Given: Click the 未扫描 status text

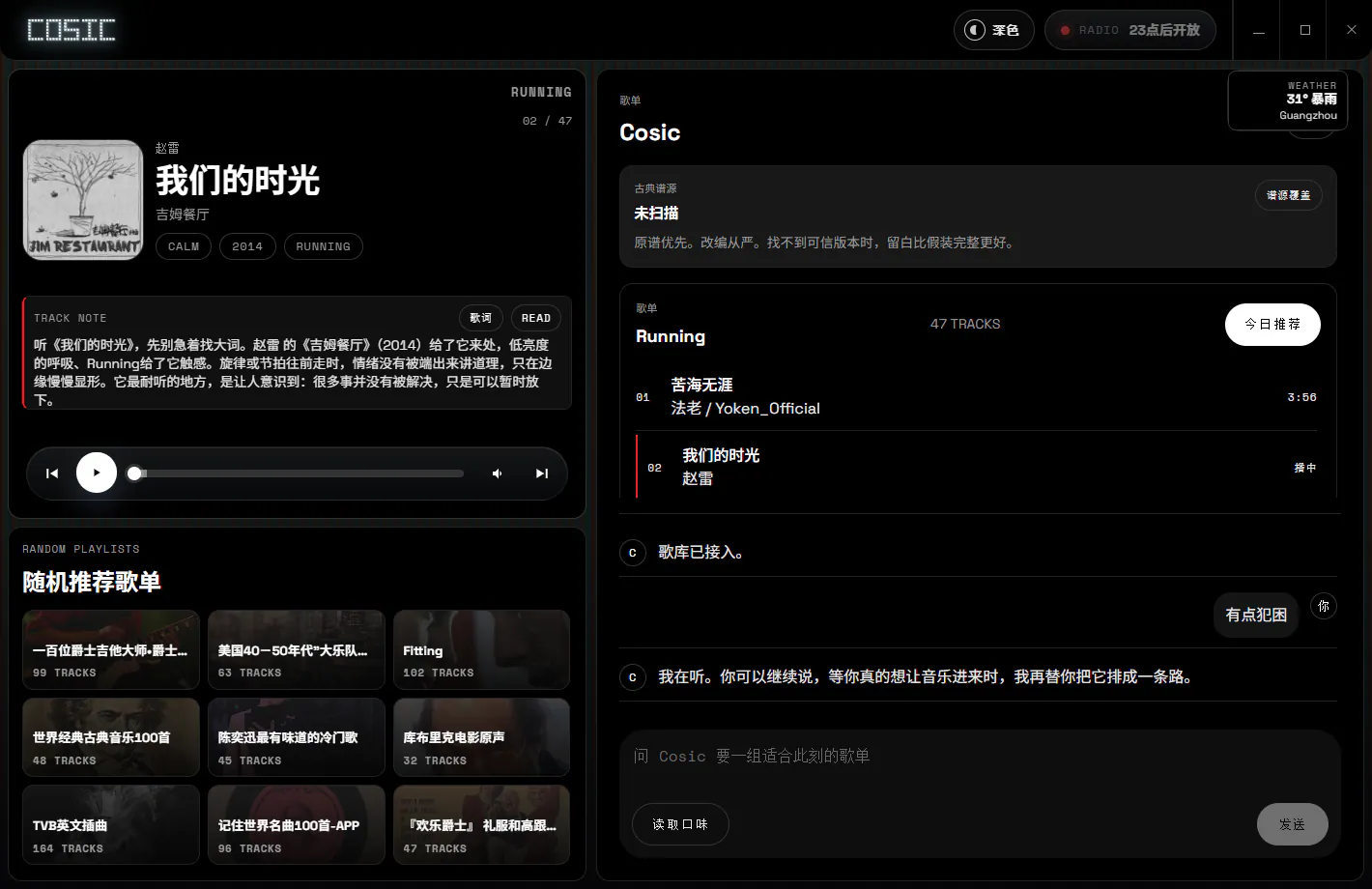Looking at the screenshot, I should pos(656,213).
